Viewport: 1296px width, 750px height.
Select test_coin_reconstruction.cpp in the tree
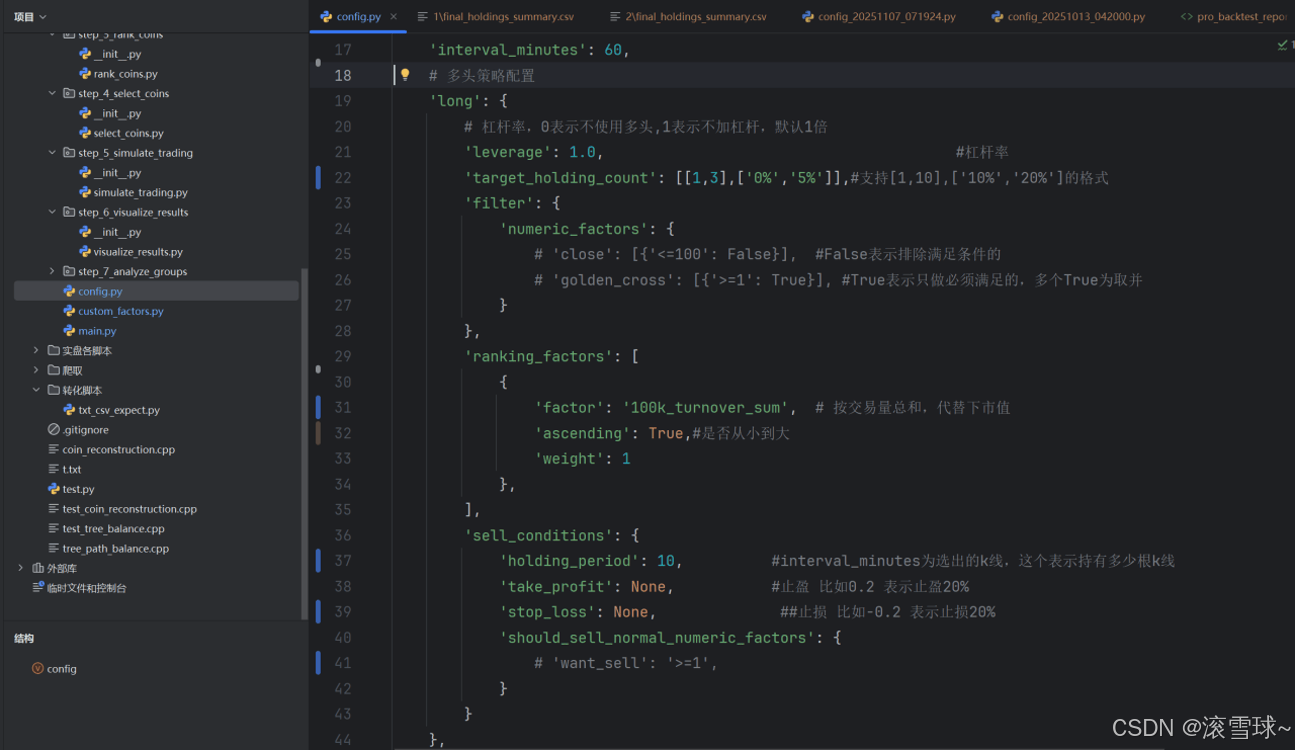coord(129,509)
